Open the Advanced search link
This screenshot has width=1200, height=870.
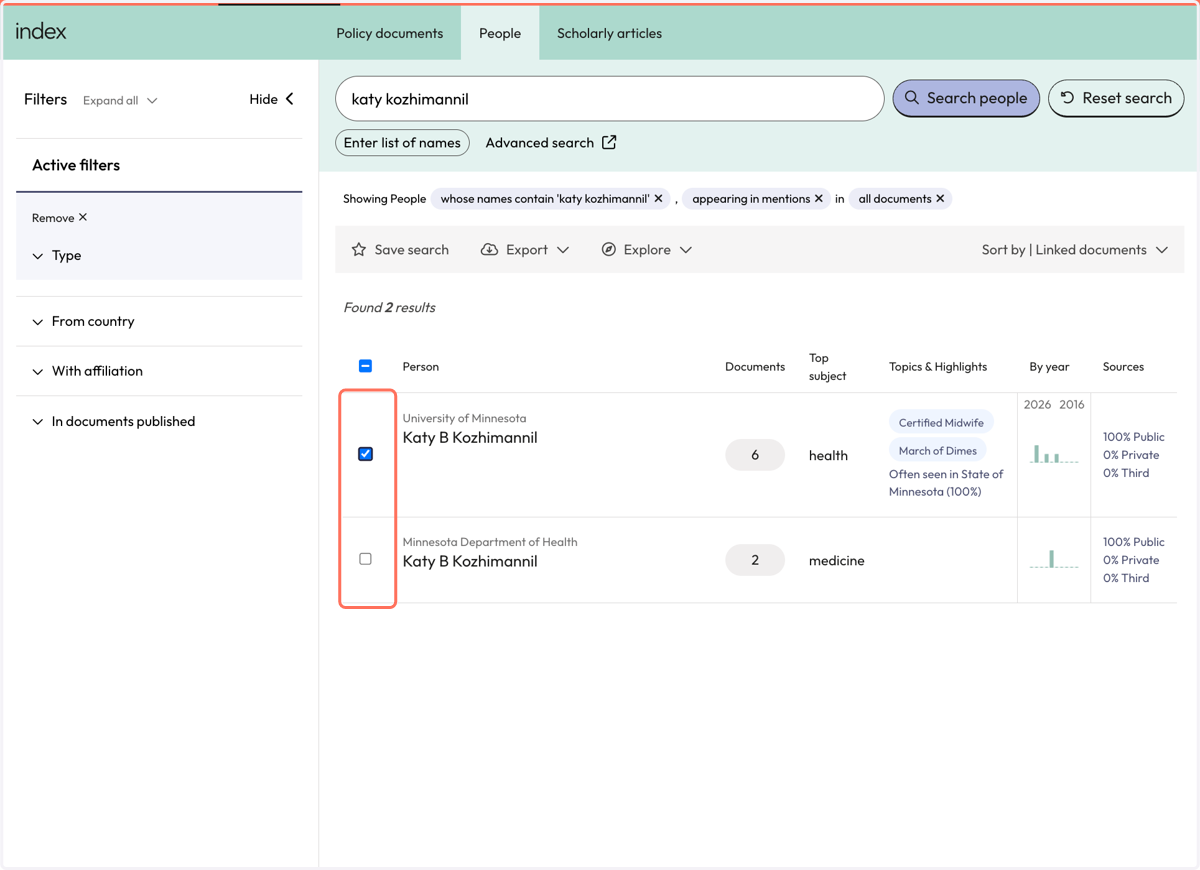coord(550,143)
